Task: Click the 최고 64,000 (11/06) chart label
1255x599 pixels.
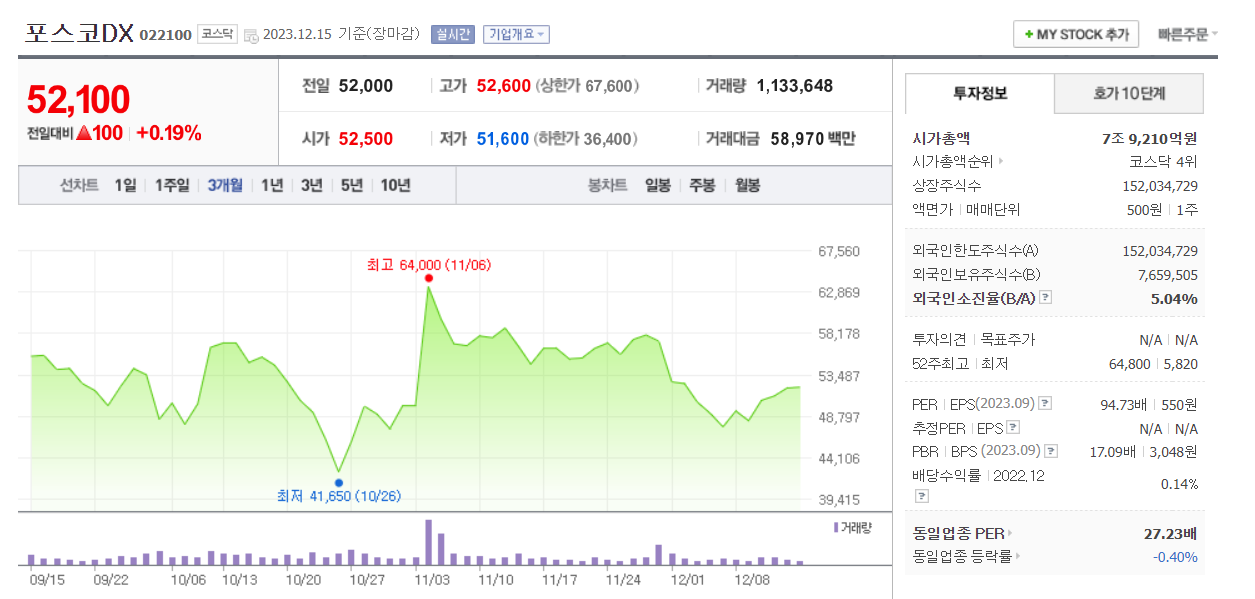Action: 429,265
